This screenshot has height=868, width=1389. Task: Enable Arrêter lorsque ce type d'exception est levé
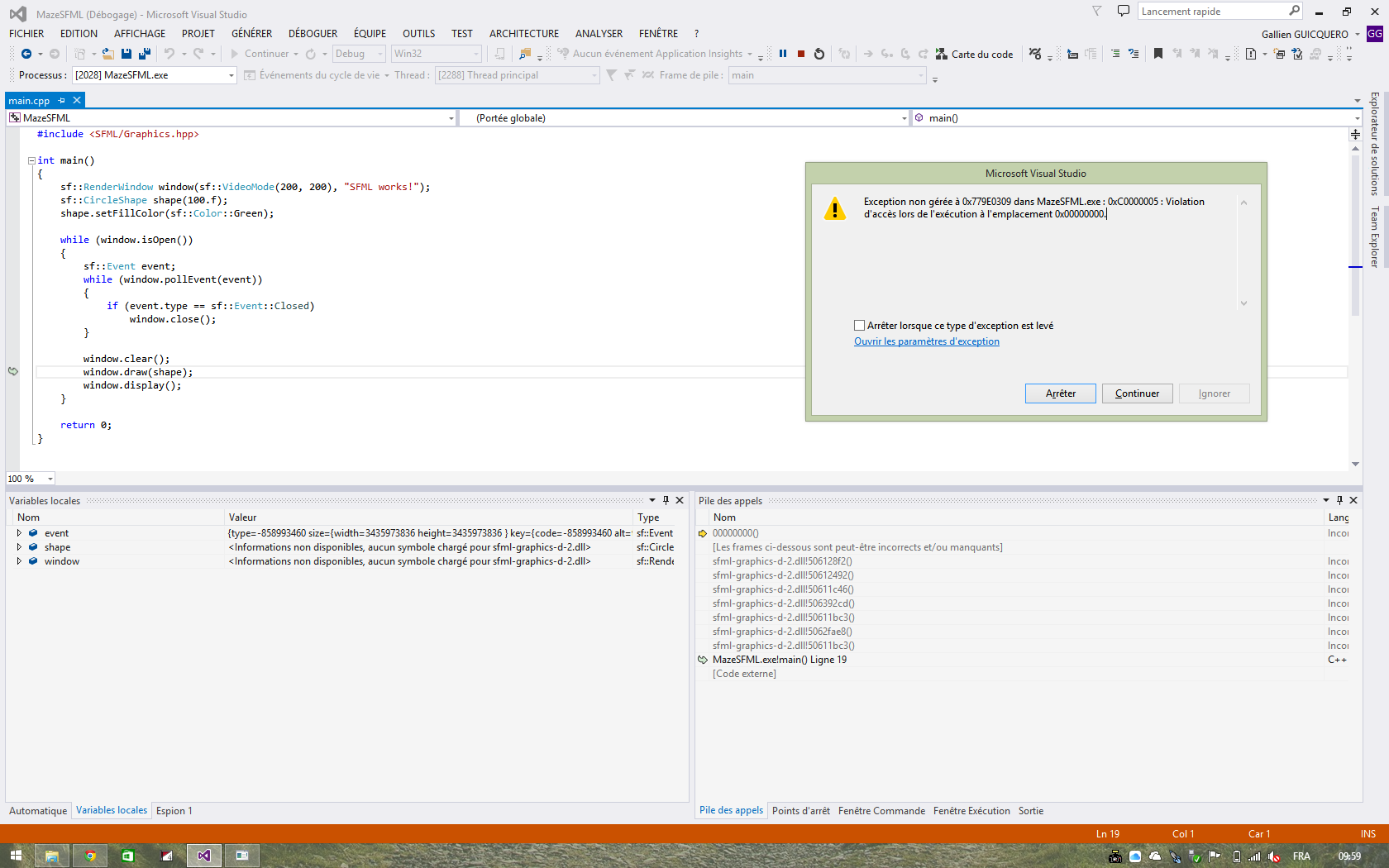point(859,325)
